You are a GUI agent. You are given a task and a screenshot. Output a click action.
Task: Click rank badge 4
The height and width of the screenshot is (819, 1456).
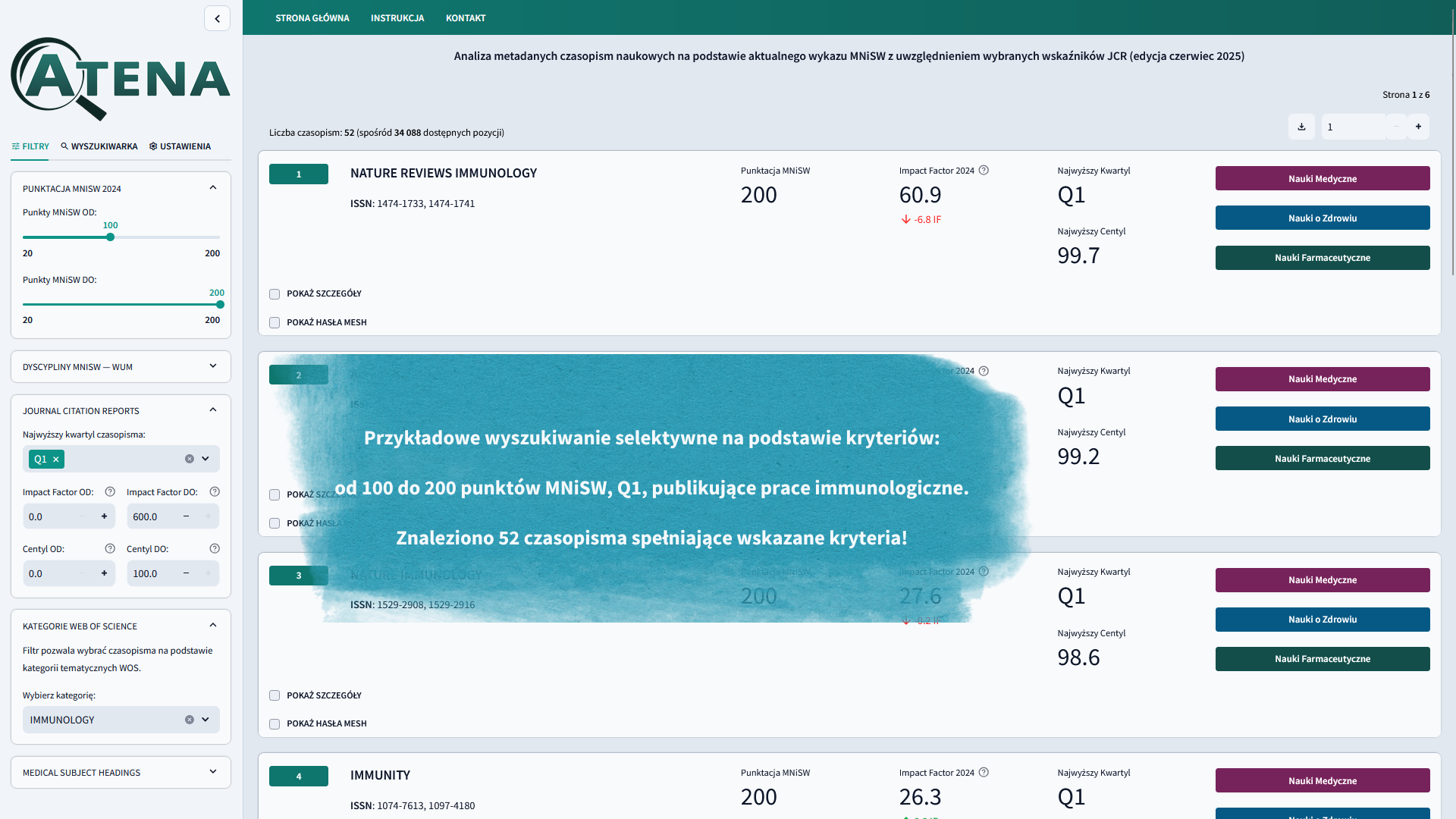[299, 777]
